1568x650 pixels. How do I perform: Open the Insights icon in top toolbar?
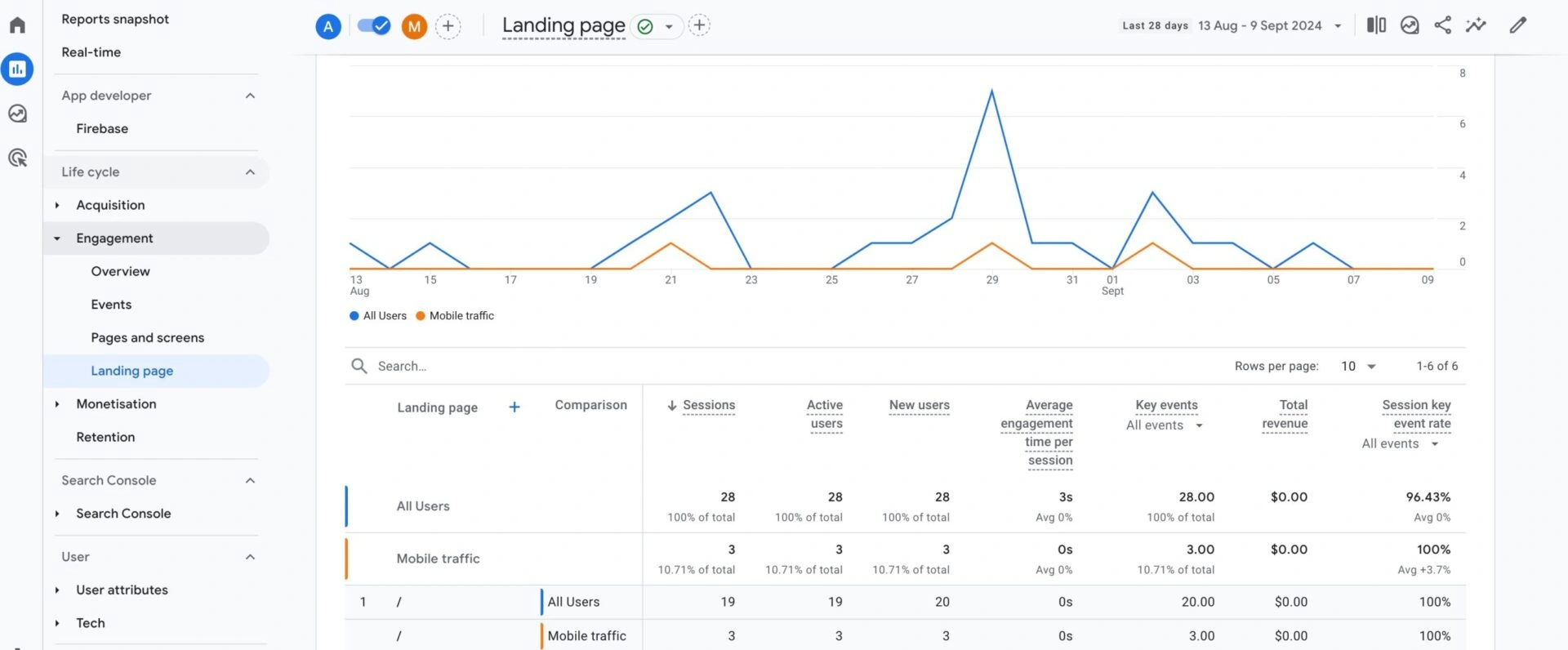point(1476,25)
